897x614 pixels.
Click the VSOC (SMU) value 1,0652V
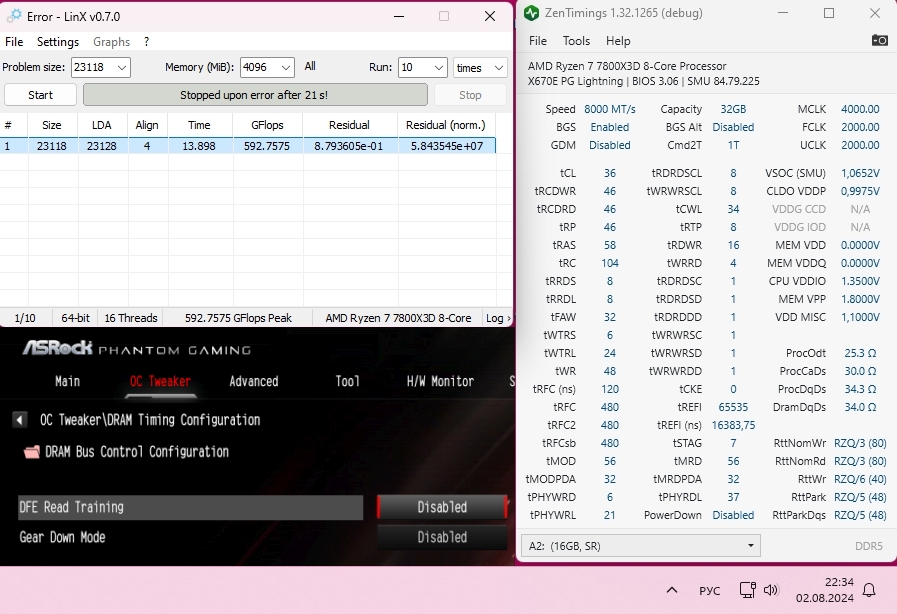860,173
